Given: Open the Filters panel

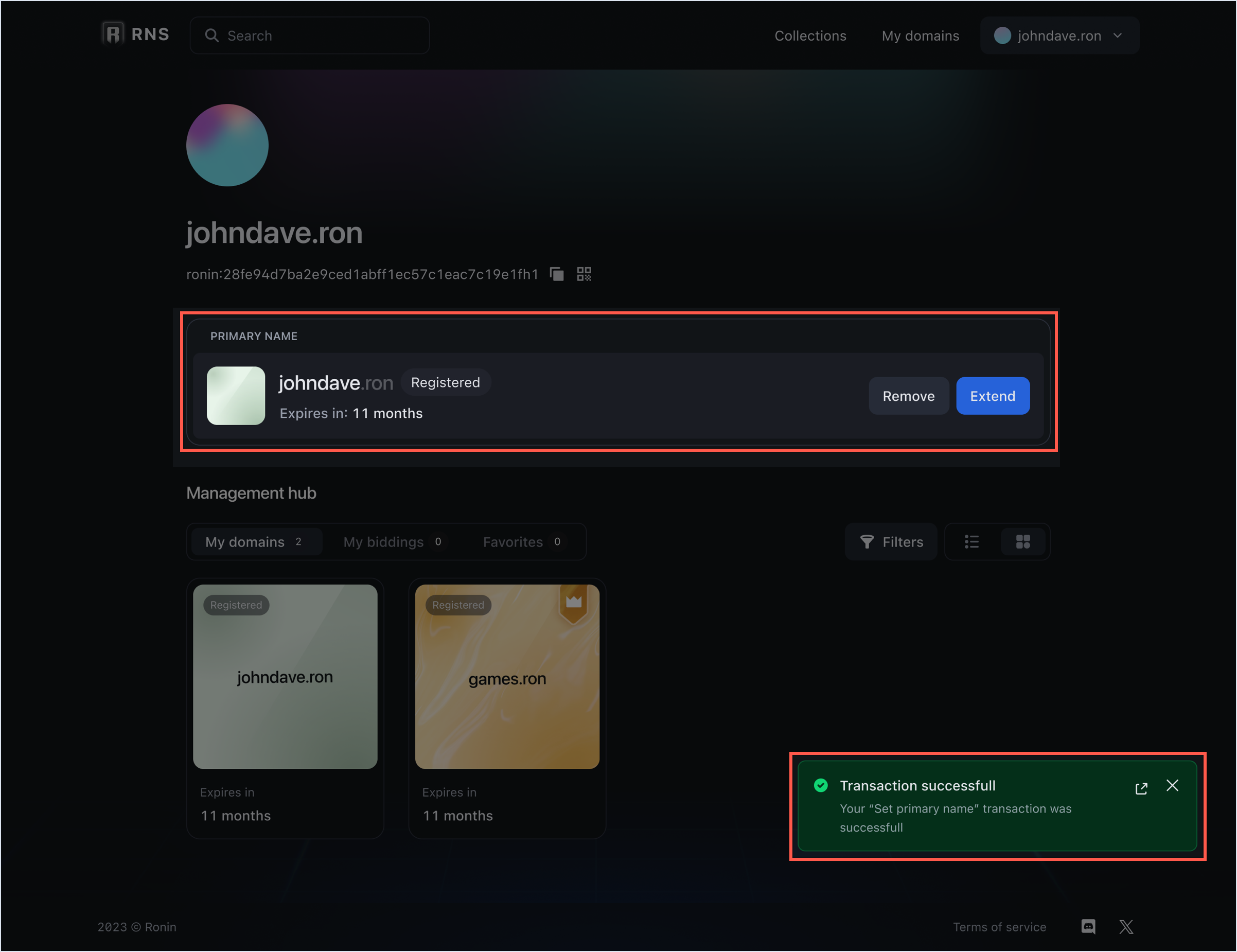Looking at the screenshot, I should (892, 542).
